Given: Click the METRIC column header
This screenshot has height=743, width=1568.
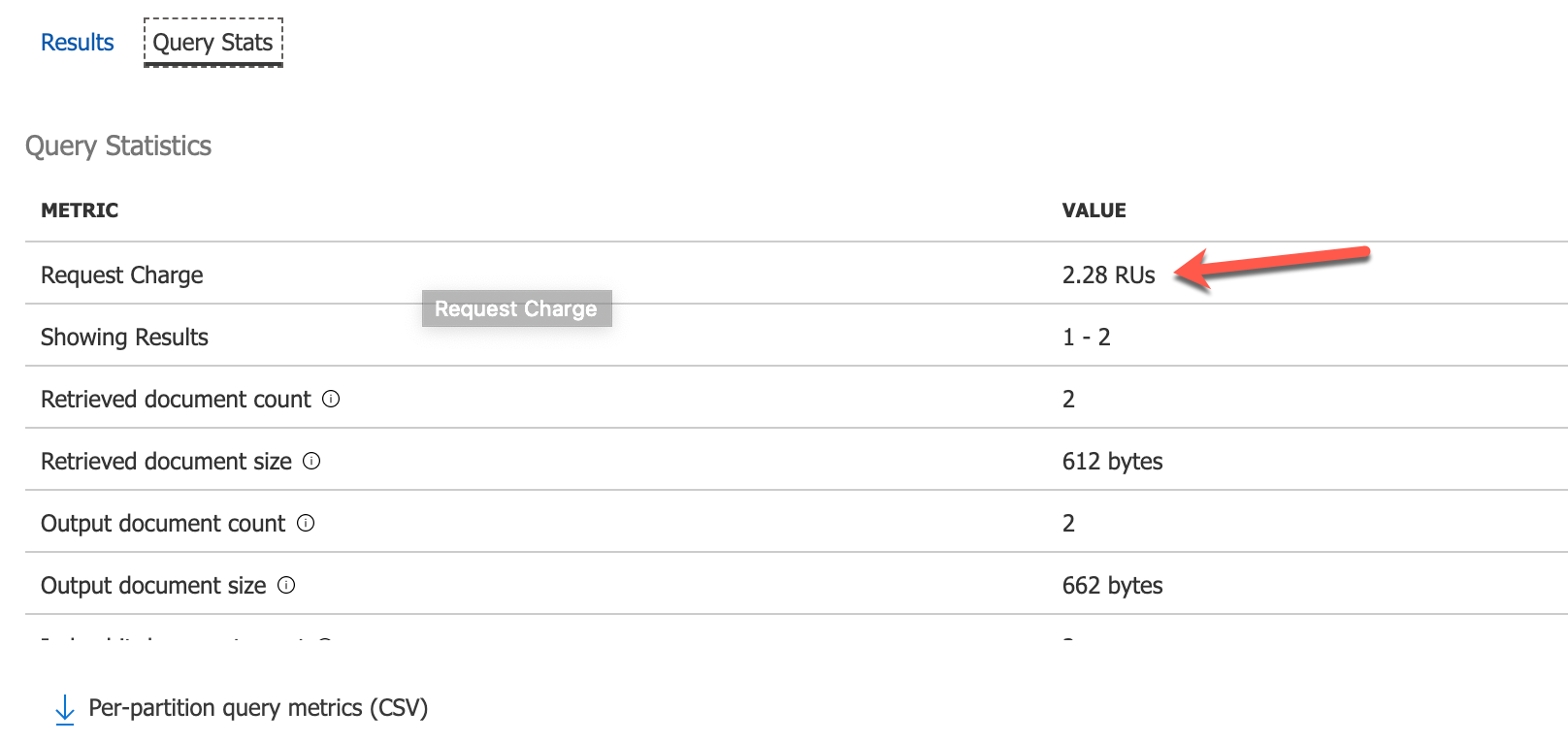Looking at the screenshot, I should 80,210.
